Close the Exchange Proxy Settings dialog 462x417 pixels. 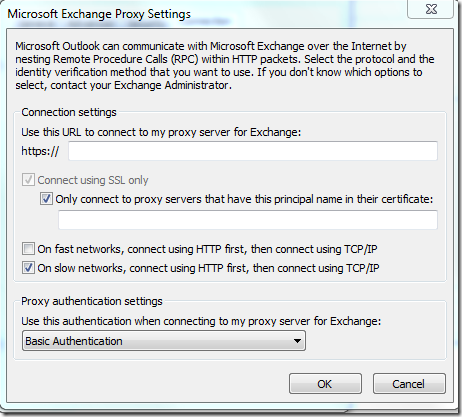coord(430,9)
